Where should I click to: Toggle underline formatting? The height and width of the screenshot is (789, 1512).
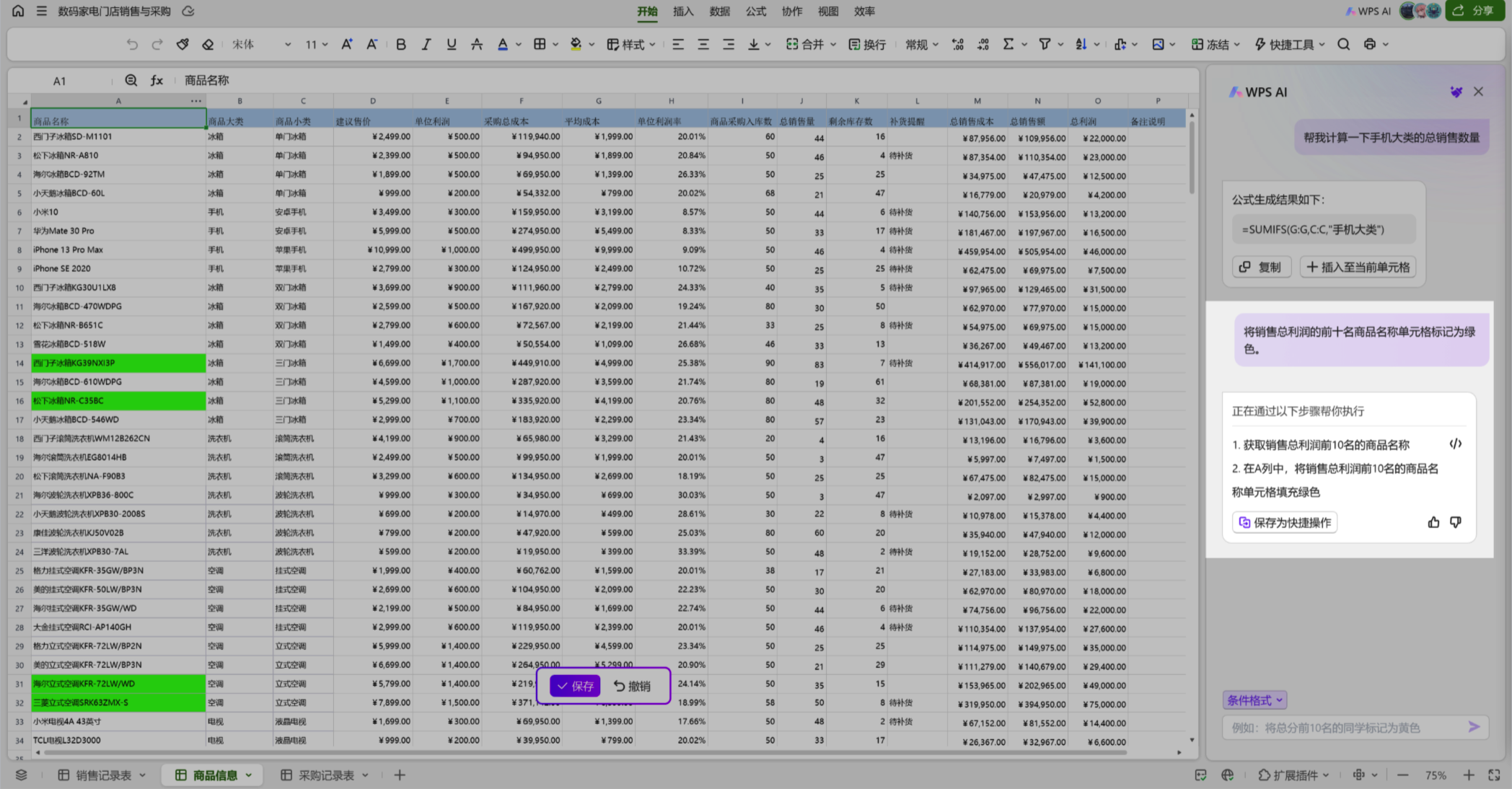(452, 45)
